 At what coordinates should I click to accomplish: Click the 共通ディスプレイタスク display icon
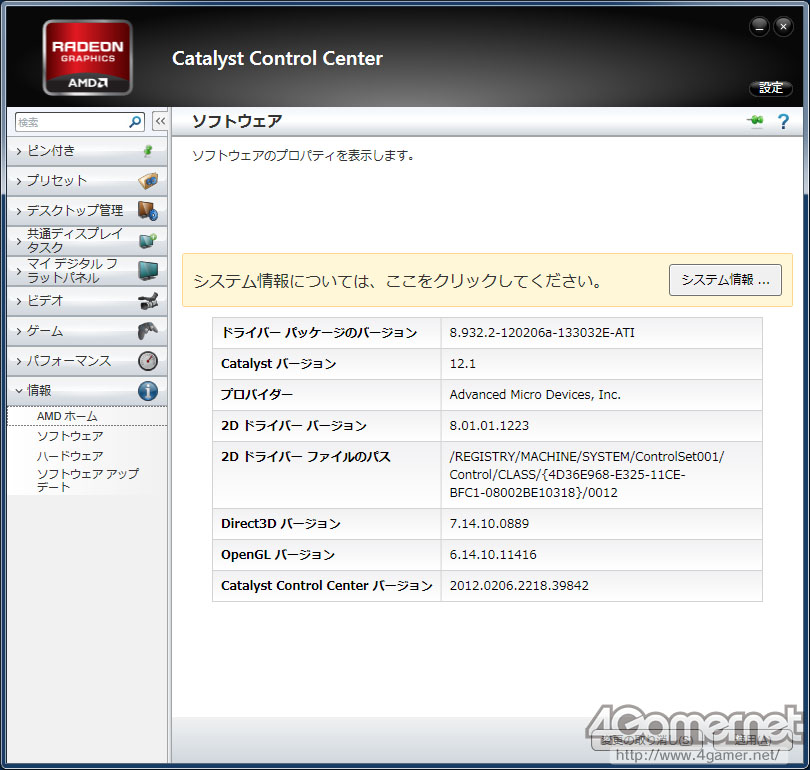[x=148, y=241]
